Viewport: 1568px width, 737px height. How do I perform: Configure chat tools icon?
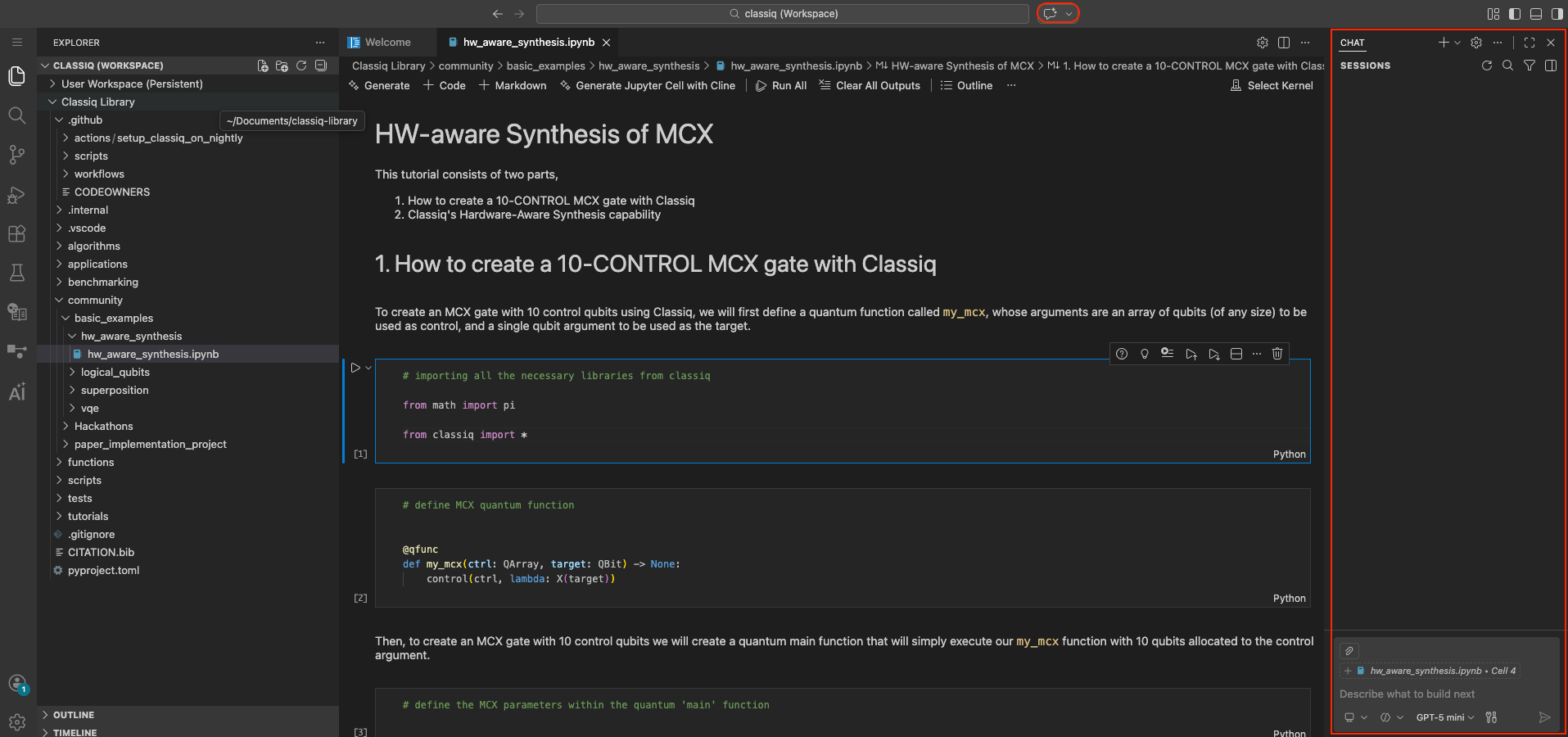click(1491, 717)
